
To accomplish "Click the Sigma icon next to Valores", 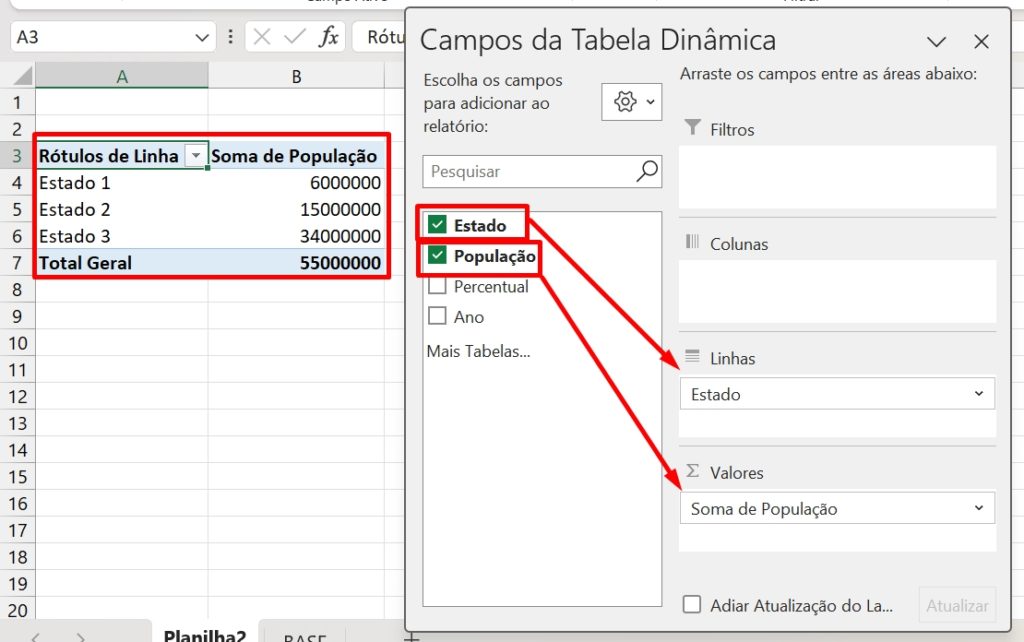I will coord(692,471).
